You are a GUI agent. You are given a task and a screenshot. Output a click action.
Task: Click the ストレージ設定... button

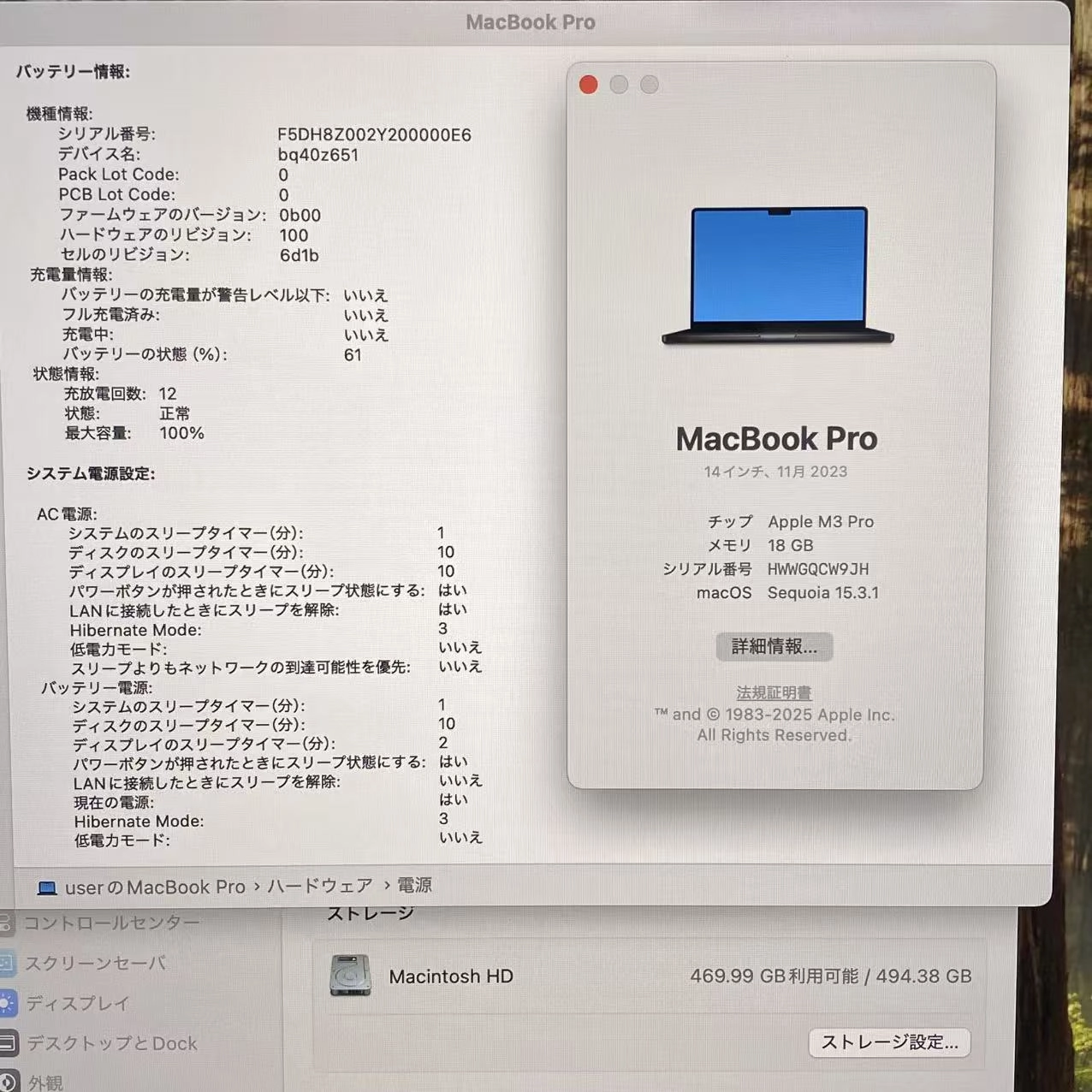pos(889,1042)
